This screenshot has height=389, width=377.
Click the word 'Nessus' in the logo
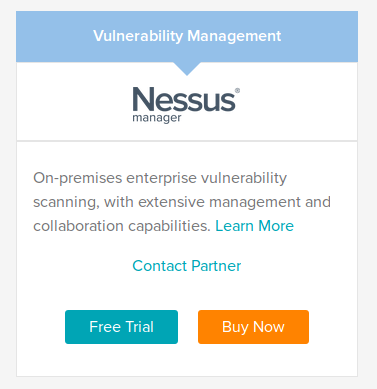point(184,99)
